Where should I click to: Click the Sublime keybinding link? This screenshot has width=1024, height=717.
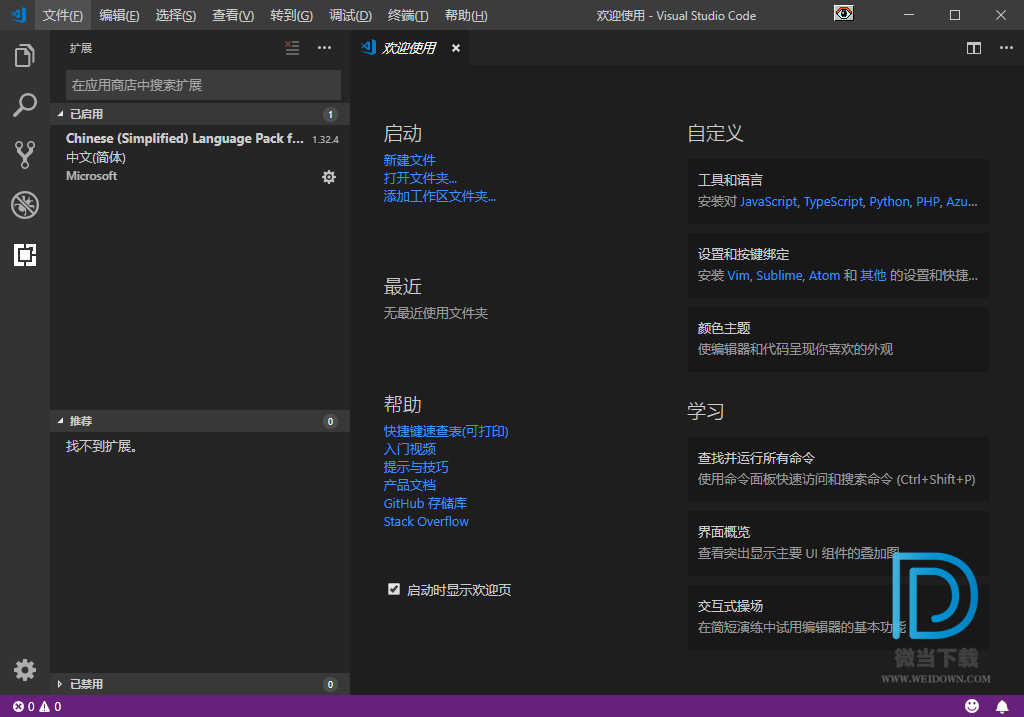tap(779, 276)
